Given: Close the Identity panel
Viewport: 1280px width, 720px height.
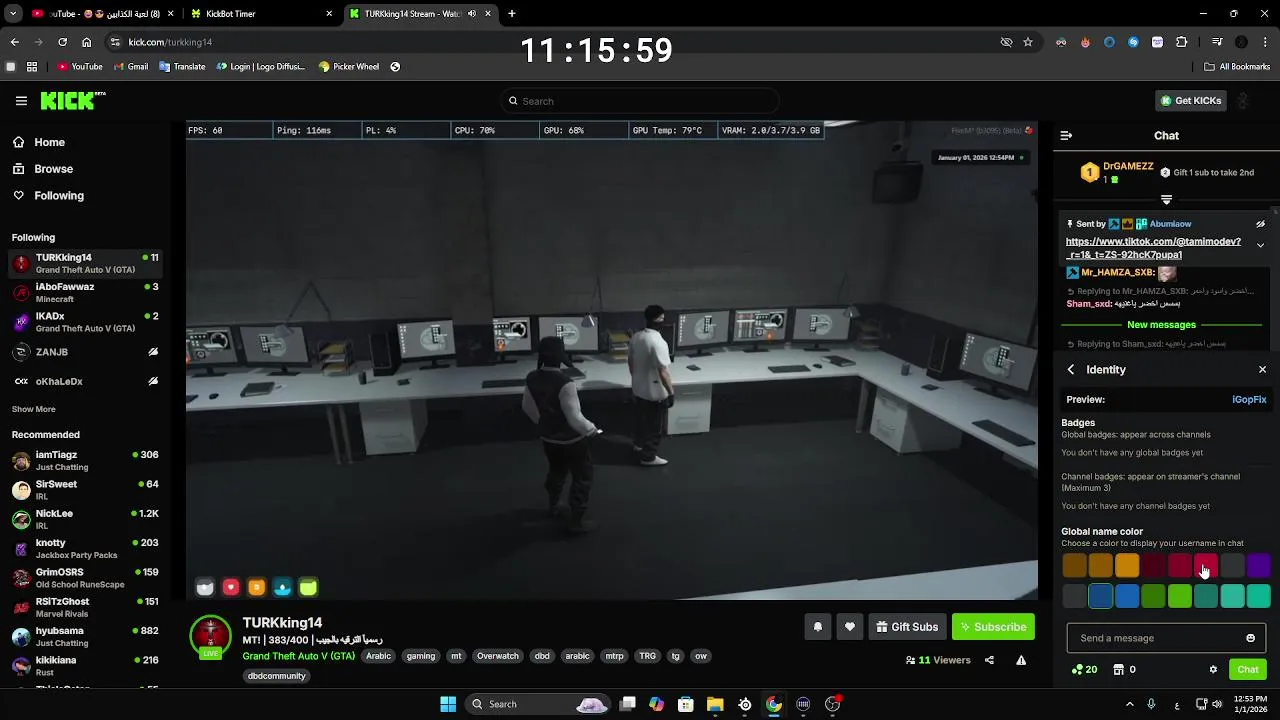Looking at the screenshot, I should (x=1262, y=370).
